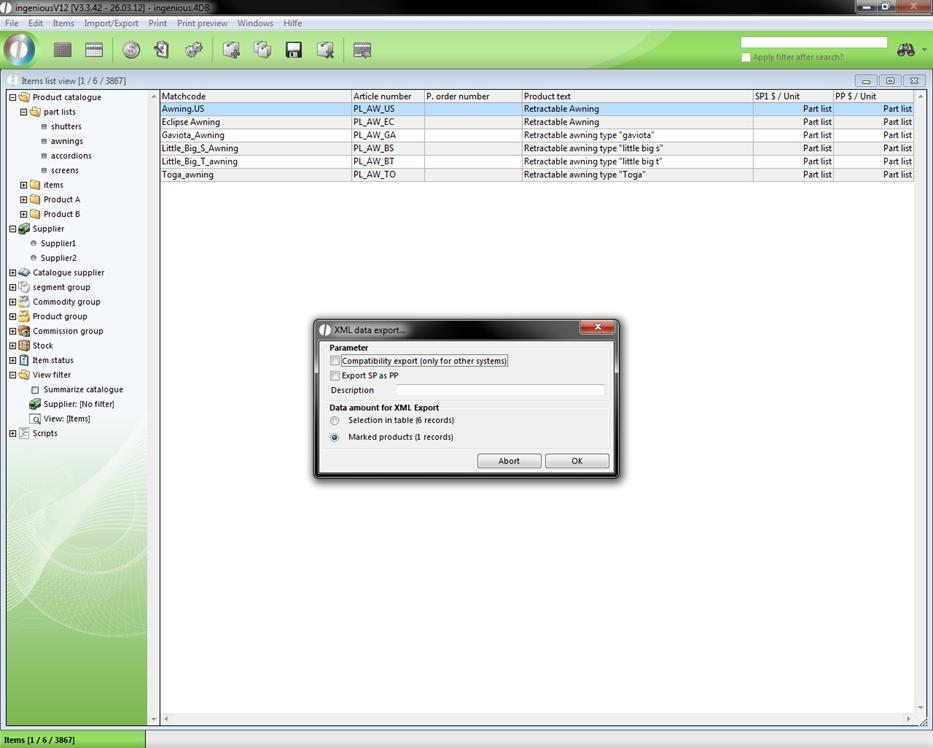
Task: Click the gears settings toolbar icon
Action: click(x=194, y=50)
